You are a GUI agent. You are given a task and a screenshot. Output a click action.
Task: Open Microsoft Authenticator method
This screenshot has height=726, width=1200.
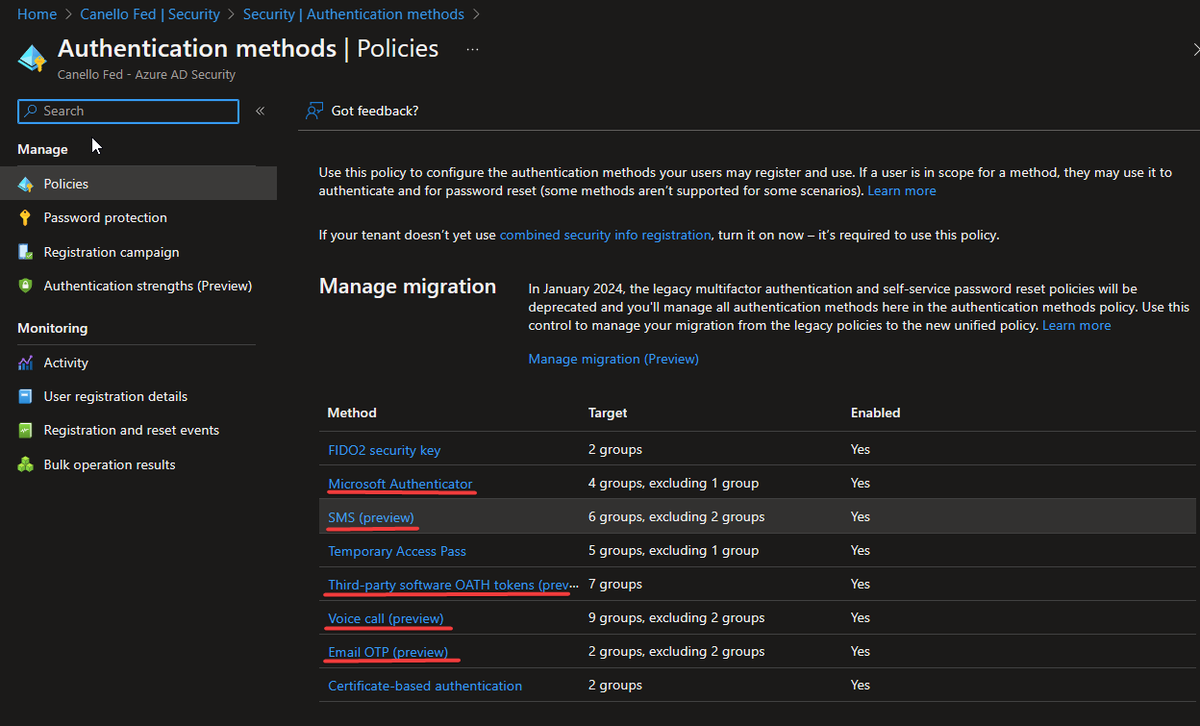400,484
